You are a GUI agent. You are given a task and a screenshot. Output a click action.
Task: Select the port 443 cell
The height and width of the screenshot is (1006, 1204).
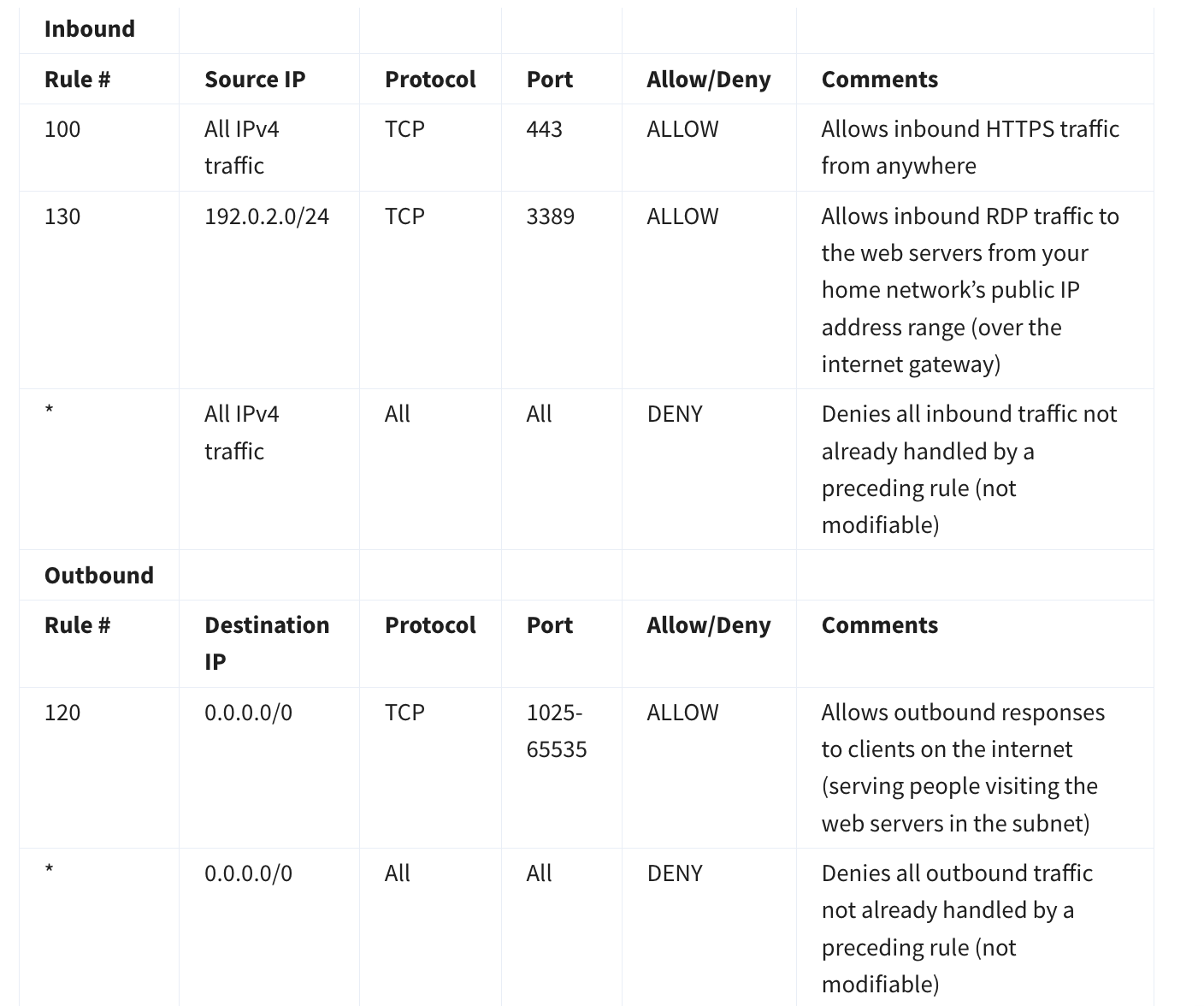click(544, 129)
